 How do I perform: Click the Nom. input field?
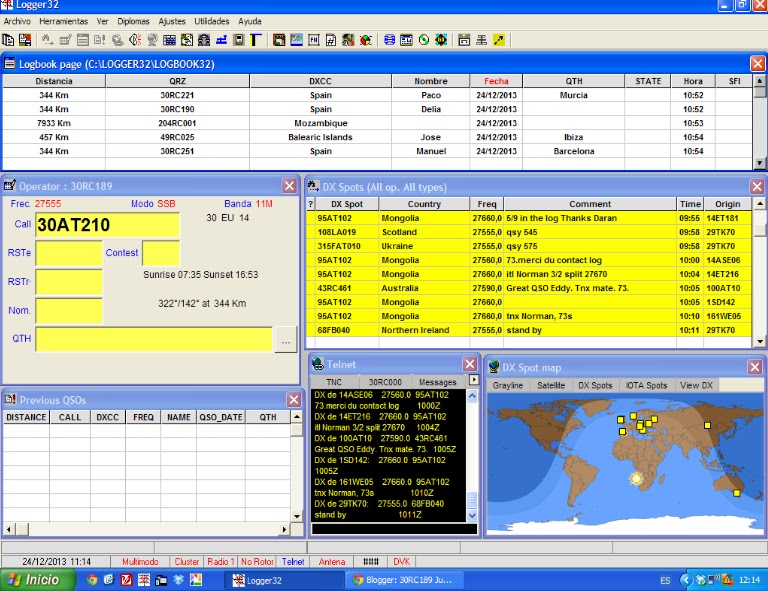[69, 311]
